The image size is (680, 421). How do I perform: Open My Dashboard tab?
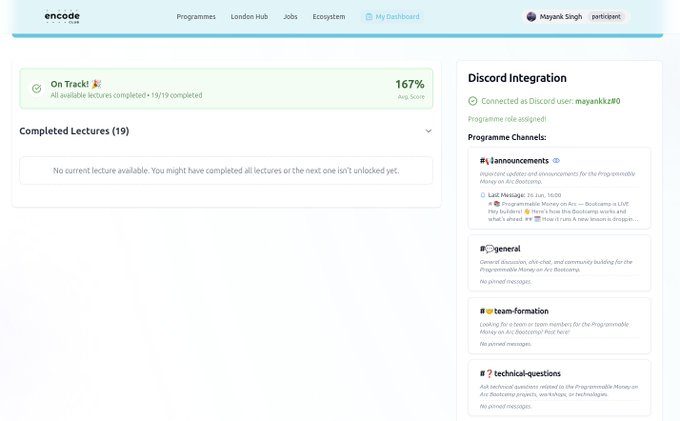pyautogui.click(x=392, y=16)
